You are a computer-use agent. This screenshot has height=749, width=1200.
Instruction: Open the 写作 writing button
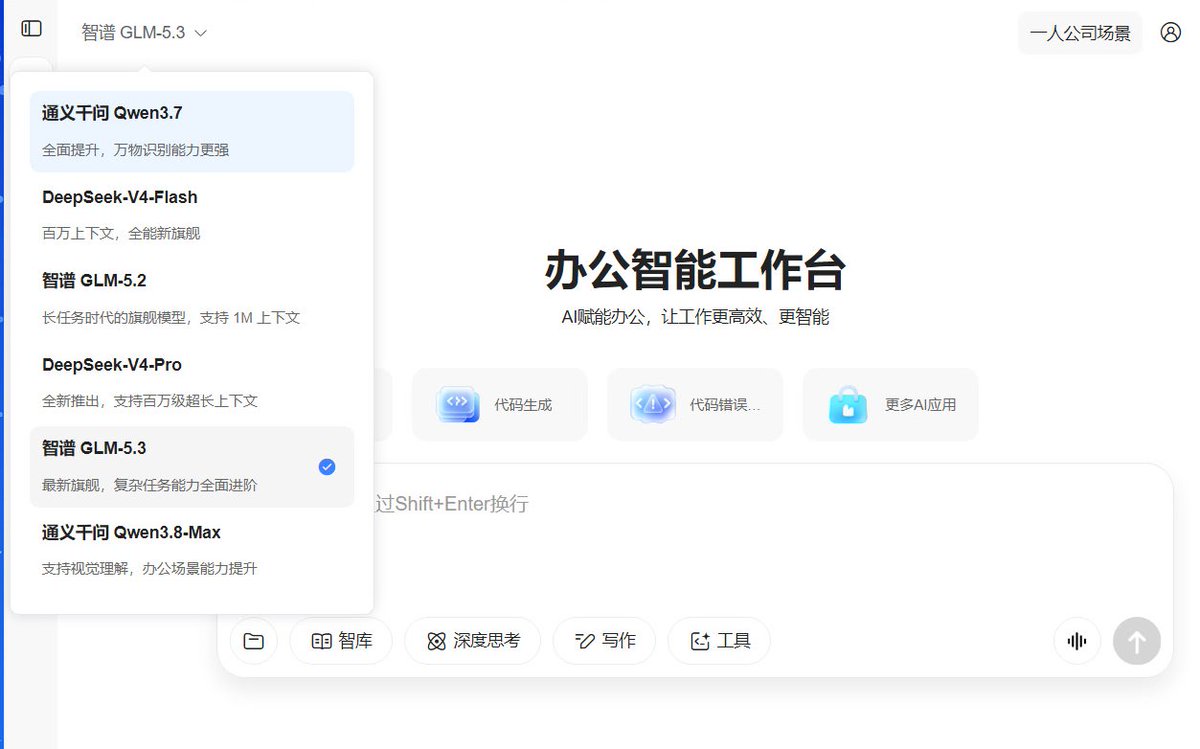(604, 641)
